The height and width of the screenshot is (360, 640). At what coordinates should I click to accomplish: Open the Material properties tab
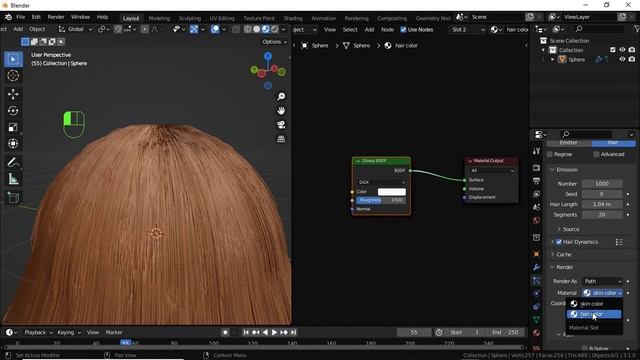click(536, 333)
